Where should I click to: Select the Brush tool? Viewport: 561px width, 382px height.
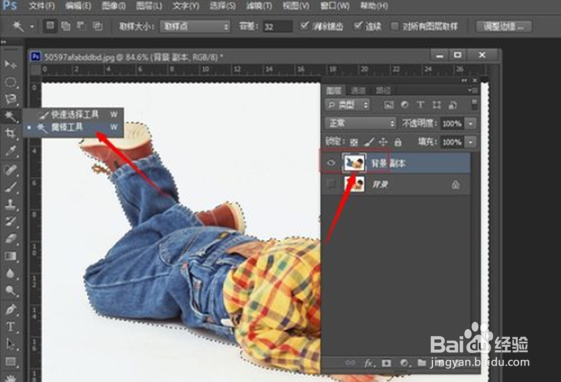(x=10, y=187)
